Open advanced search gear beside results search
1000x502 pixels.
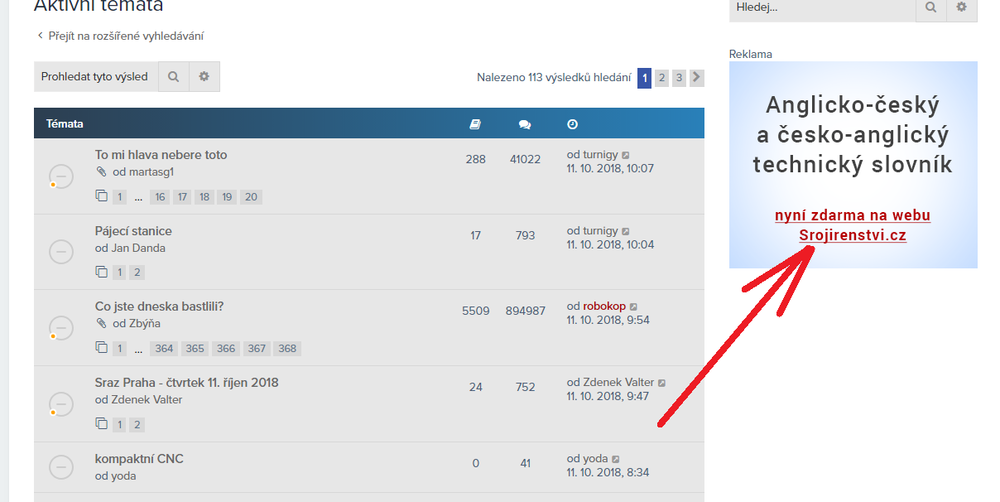tap(204, 77)
